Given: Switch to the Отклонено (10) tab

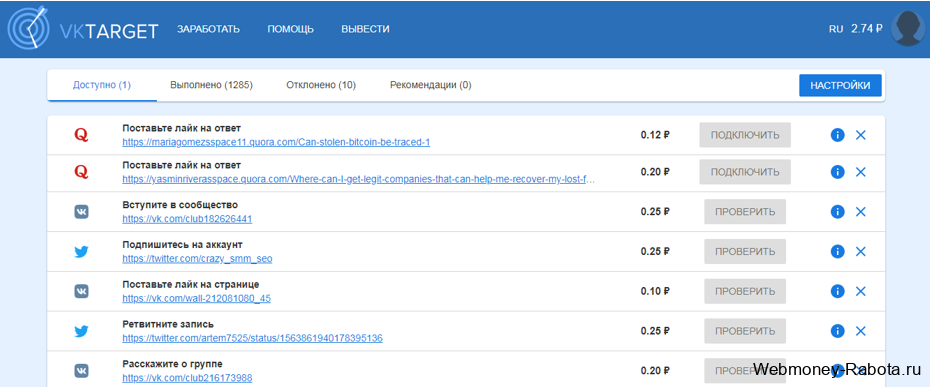Looking at the screenshot, I should [x=321, y=85].
